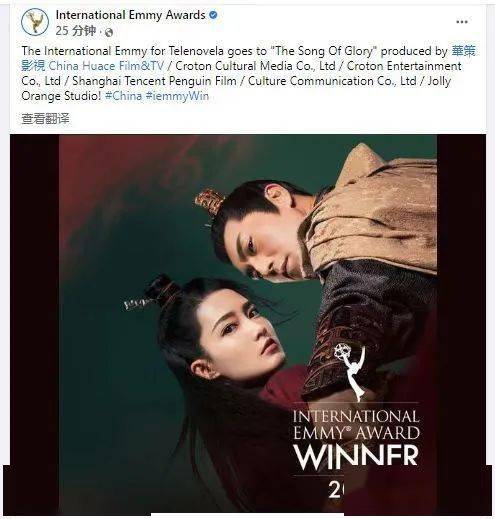Open the Song Of Glory poster image
Viewport: 495px width, 519px height.
(248, 323)
